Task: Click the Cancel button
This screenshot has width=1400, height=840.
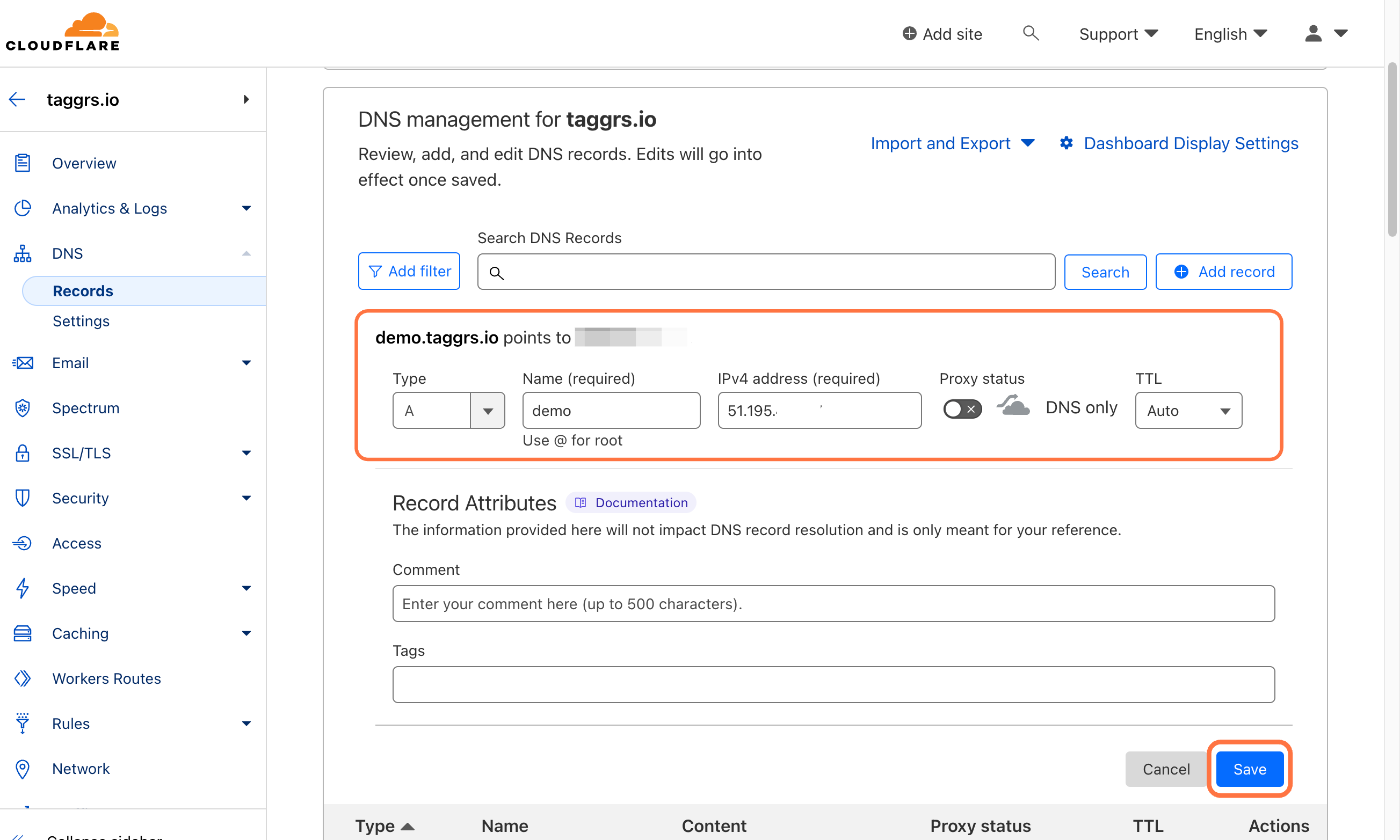Action: pos(1166,769)
